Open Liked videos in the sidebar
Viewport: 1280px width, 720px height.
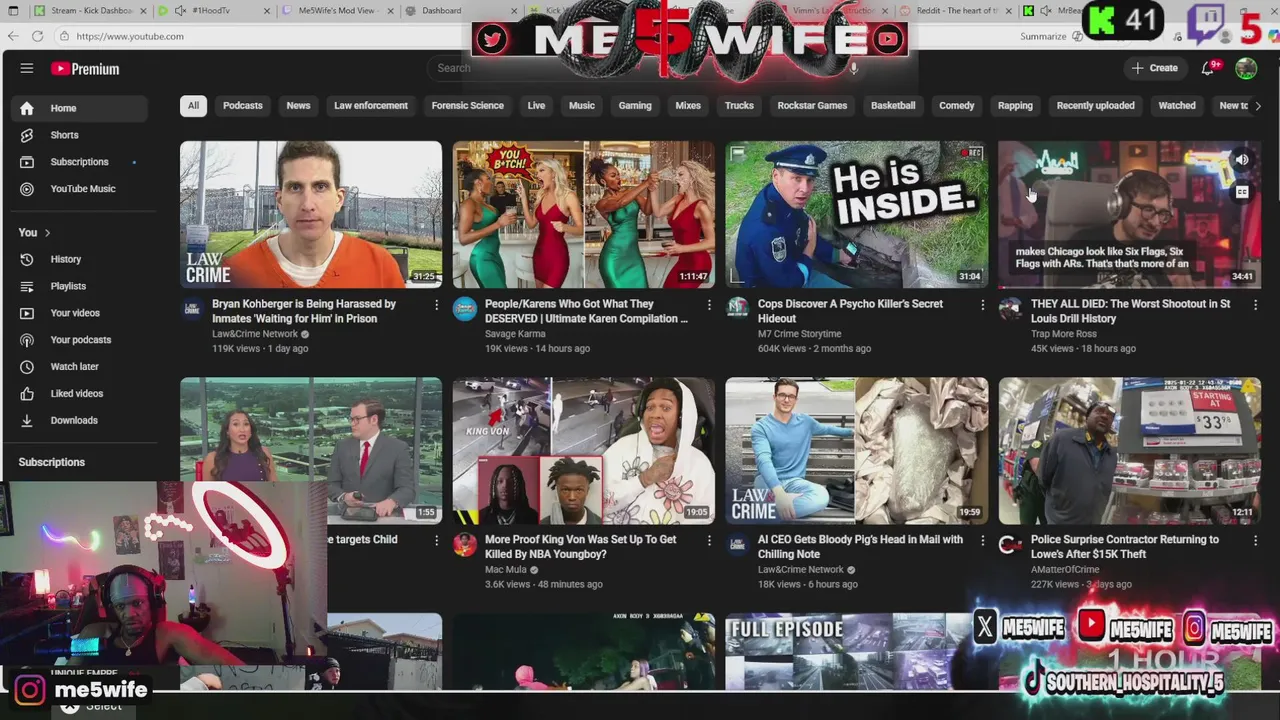80,394
